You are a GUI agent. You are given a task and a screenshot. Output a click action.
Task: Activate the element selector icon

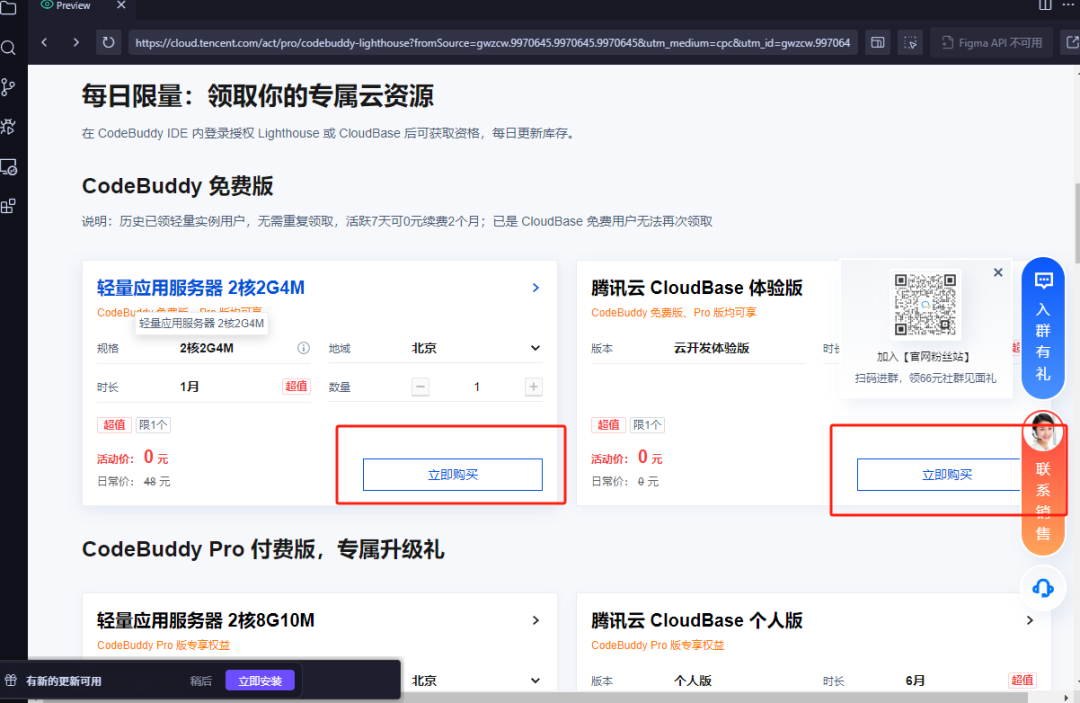pos(910,43)
